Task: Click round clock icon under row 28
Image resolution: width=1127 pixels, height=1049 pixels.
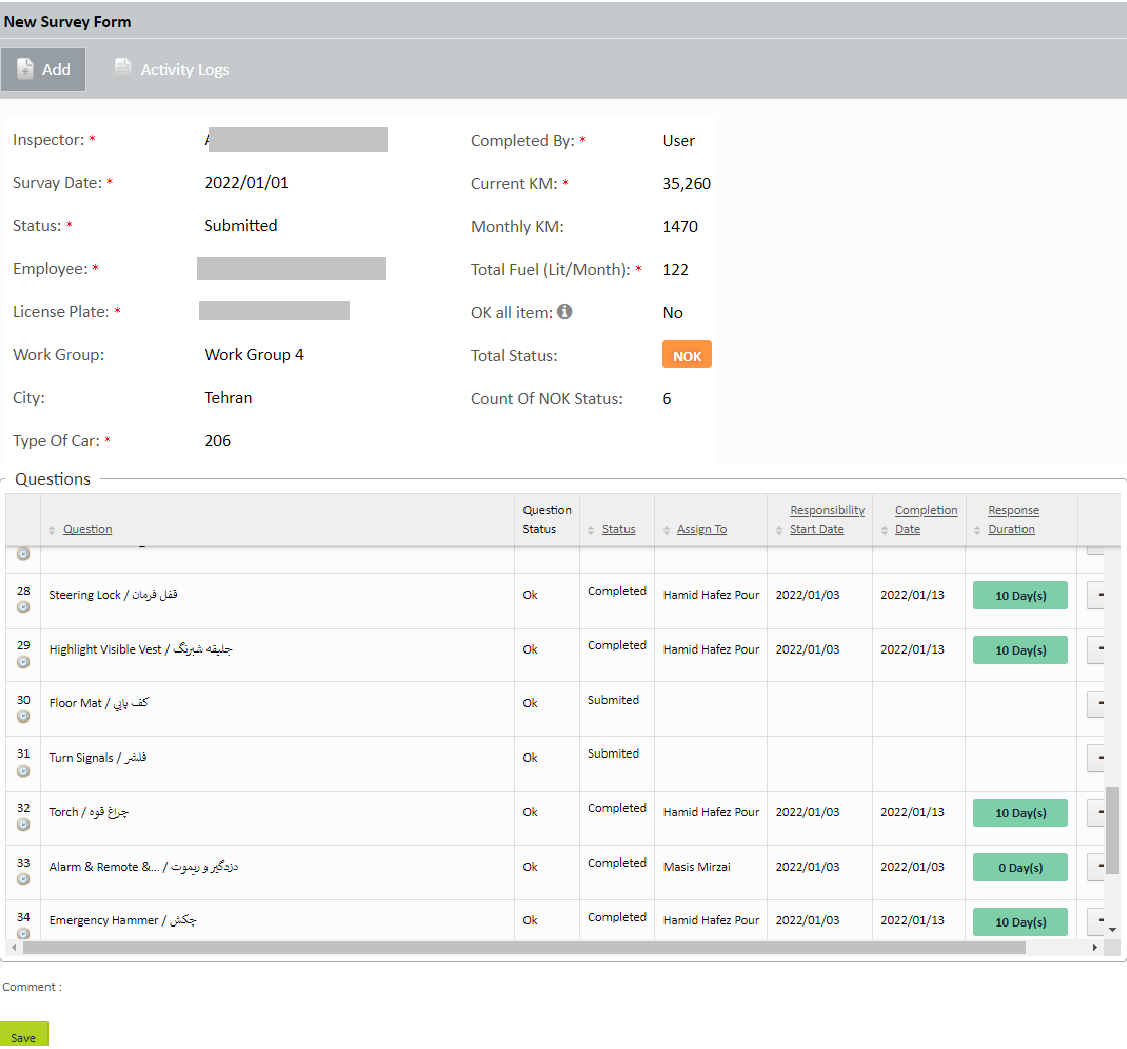Action: pyautogui.click(x=24, y=607)
